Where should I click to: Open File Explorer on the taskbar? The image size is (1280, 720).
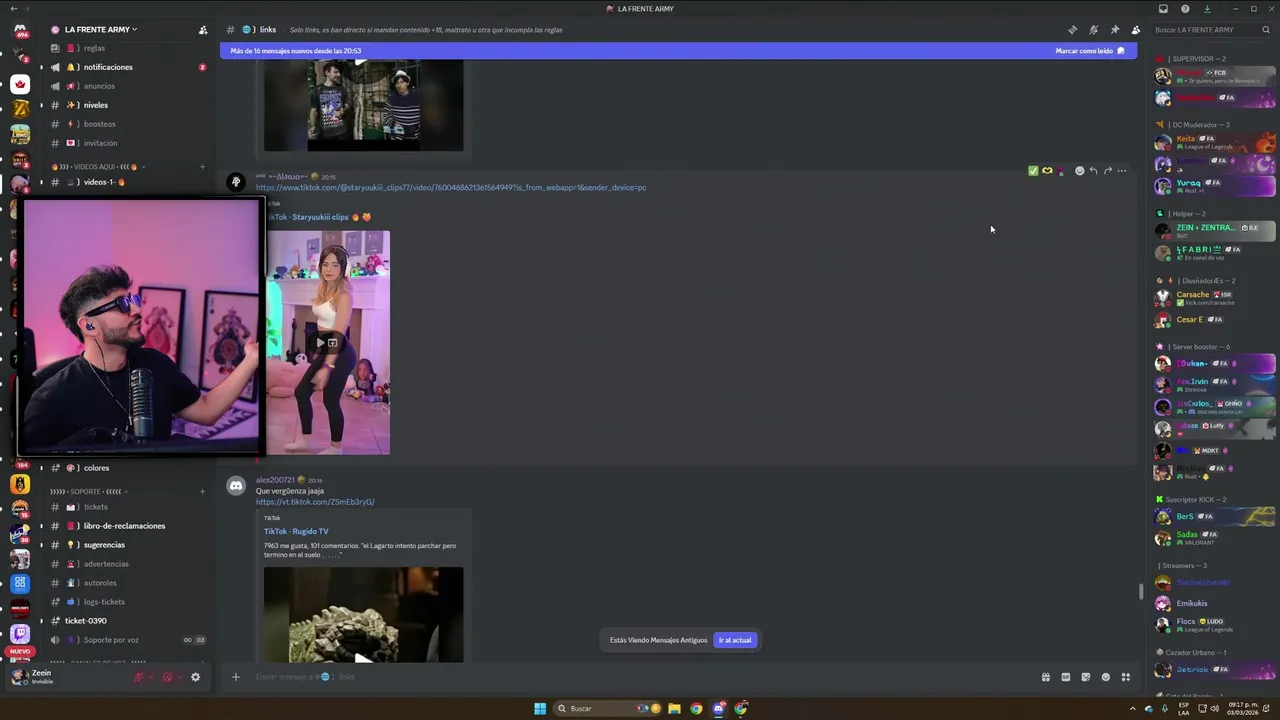tap(674, 708)
